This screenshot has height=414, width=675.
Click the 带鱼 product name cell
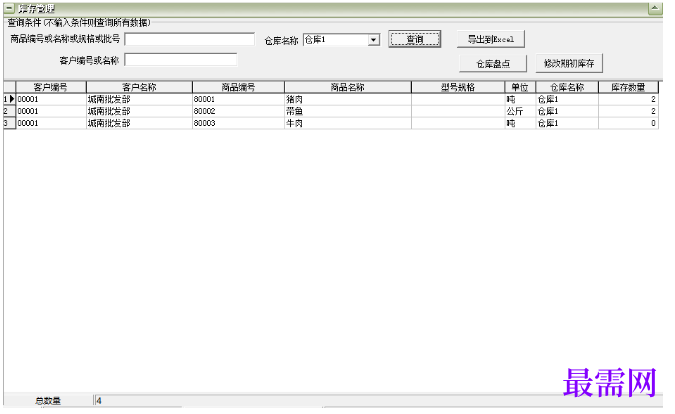(x=347, y=111)
